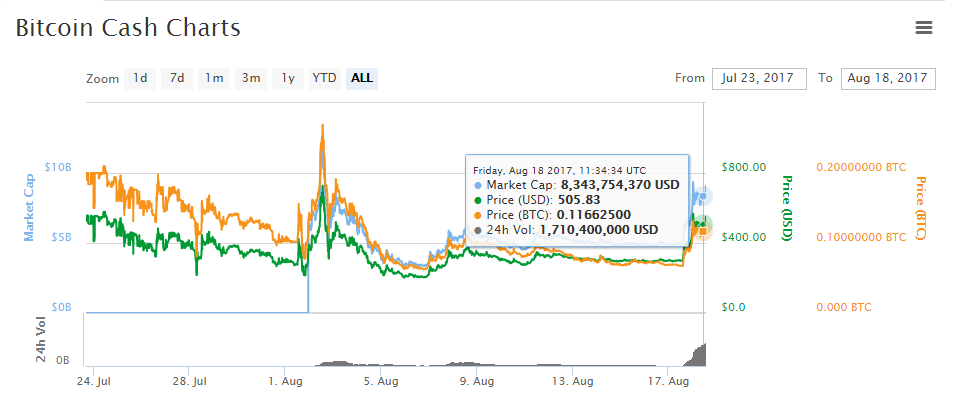961x399 pixels.
Task: Click the tooltip Price (BTC) 0.11662500 row
Action: (552, 215)
